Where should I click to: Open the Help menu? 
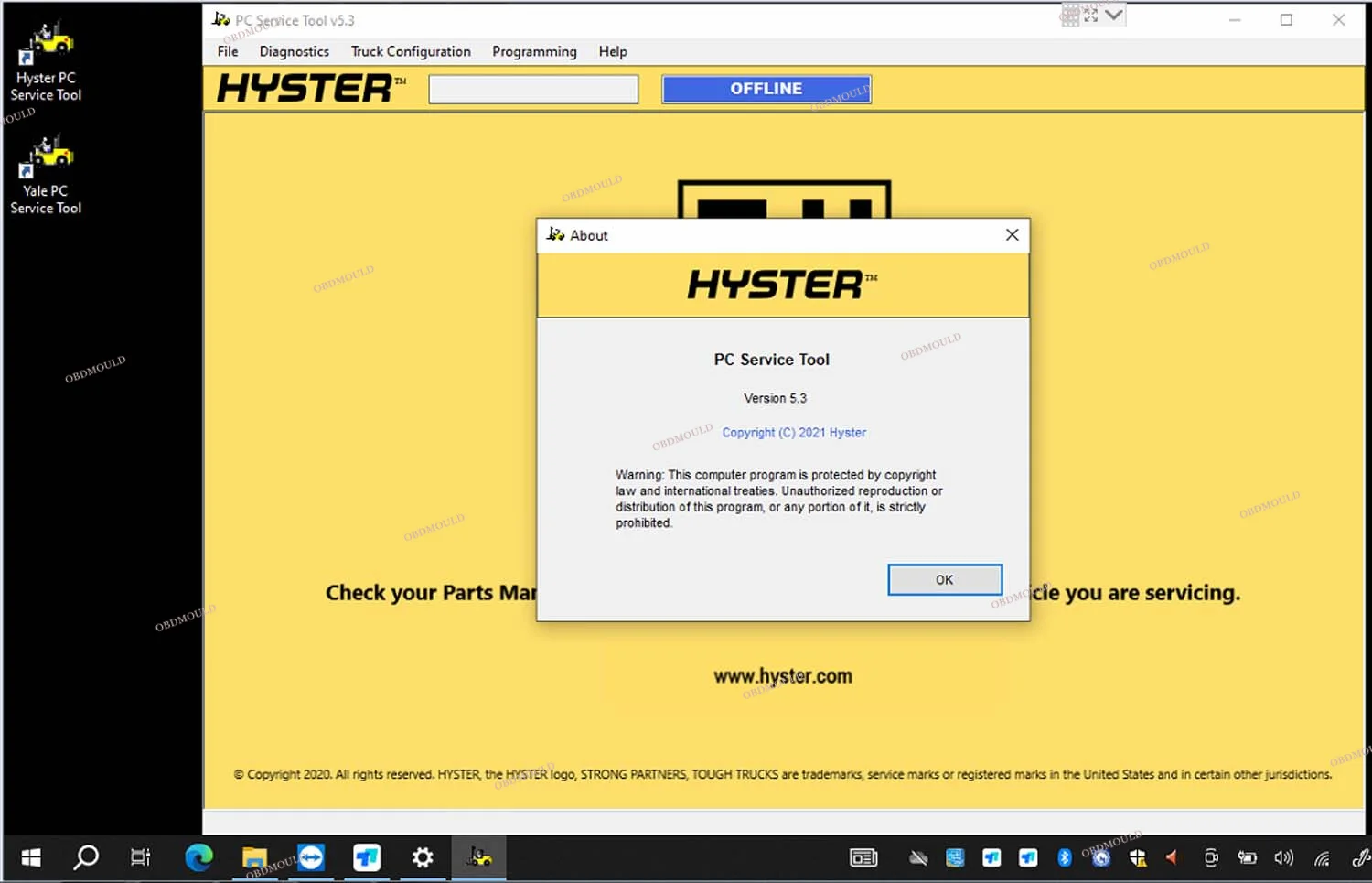click(x=613, y=52)
